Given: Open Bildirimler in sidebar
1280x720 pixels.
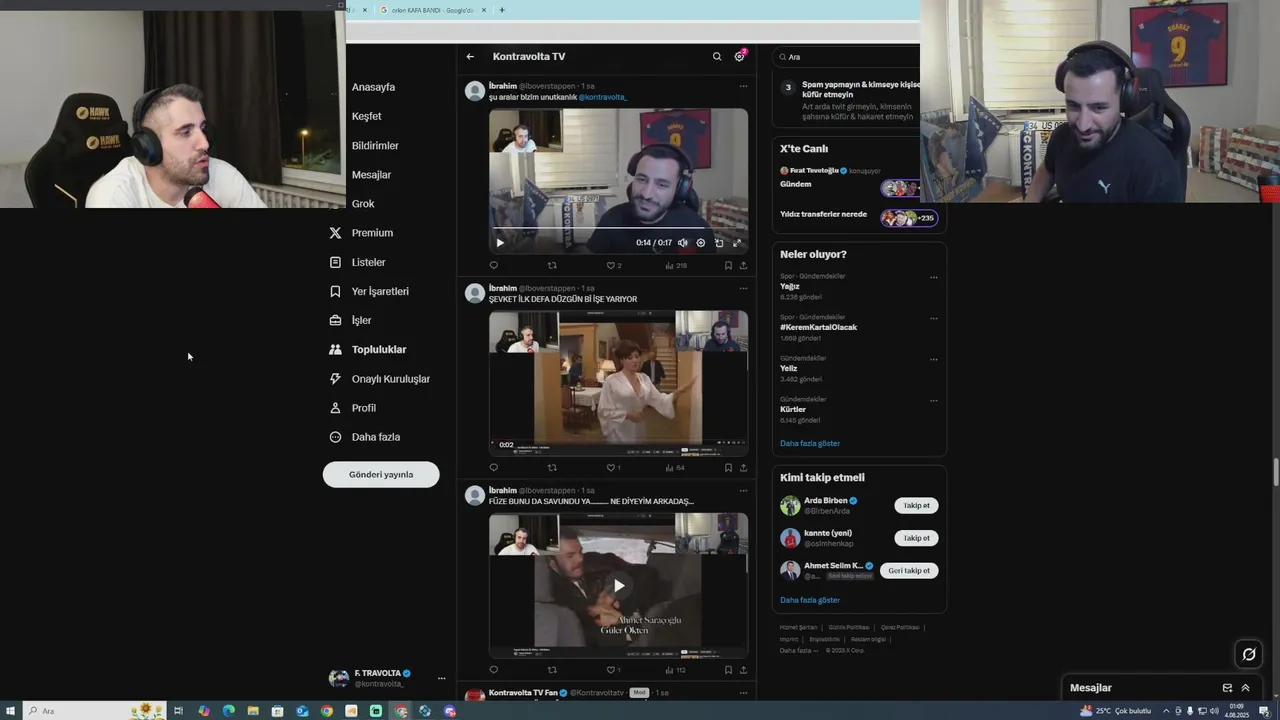Looking at the screenshot, I should click(x=375, y=146).
